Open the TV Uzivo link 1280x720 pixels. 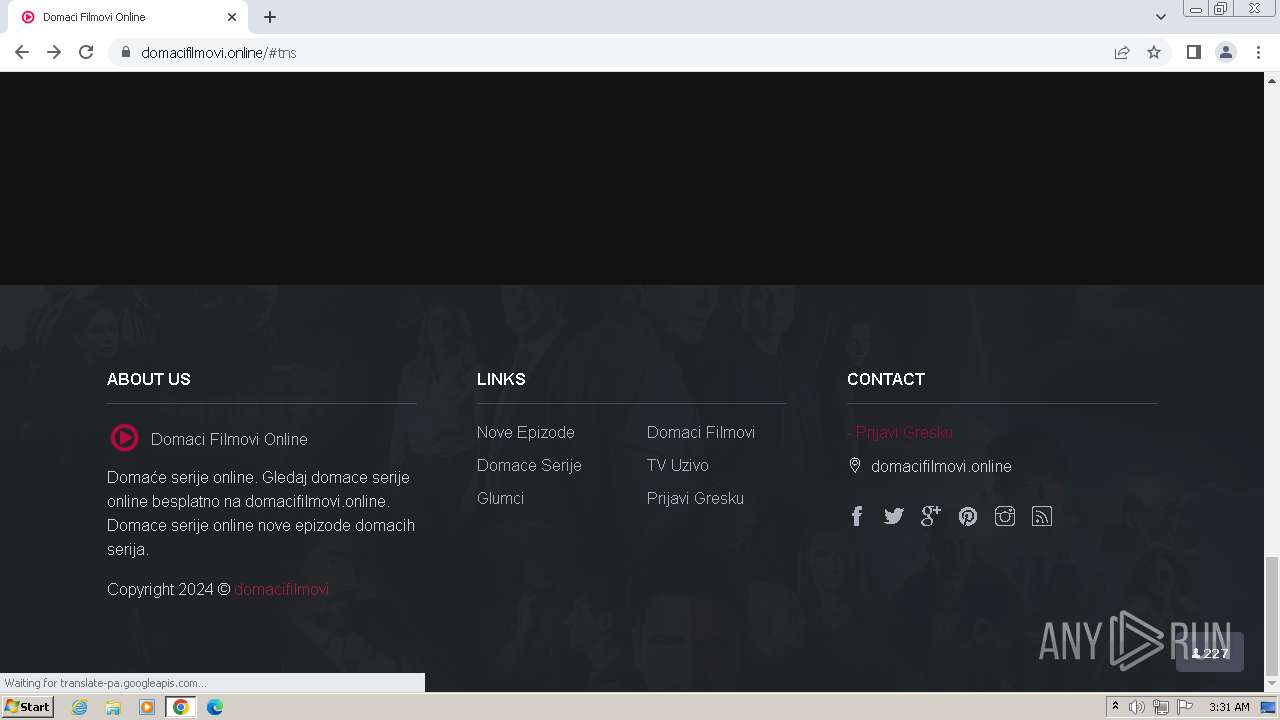677,465
